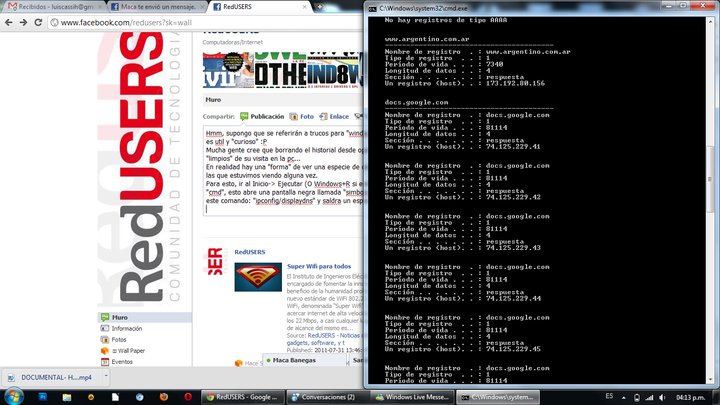Image resolution: width=720 pixels, height=405 pixels.
Task: Choose Enlace share option
Action: (334, 117)
